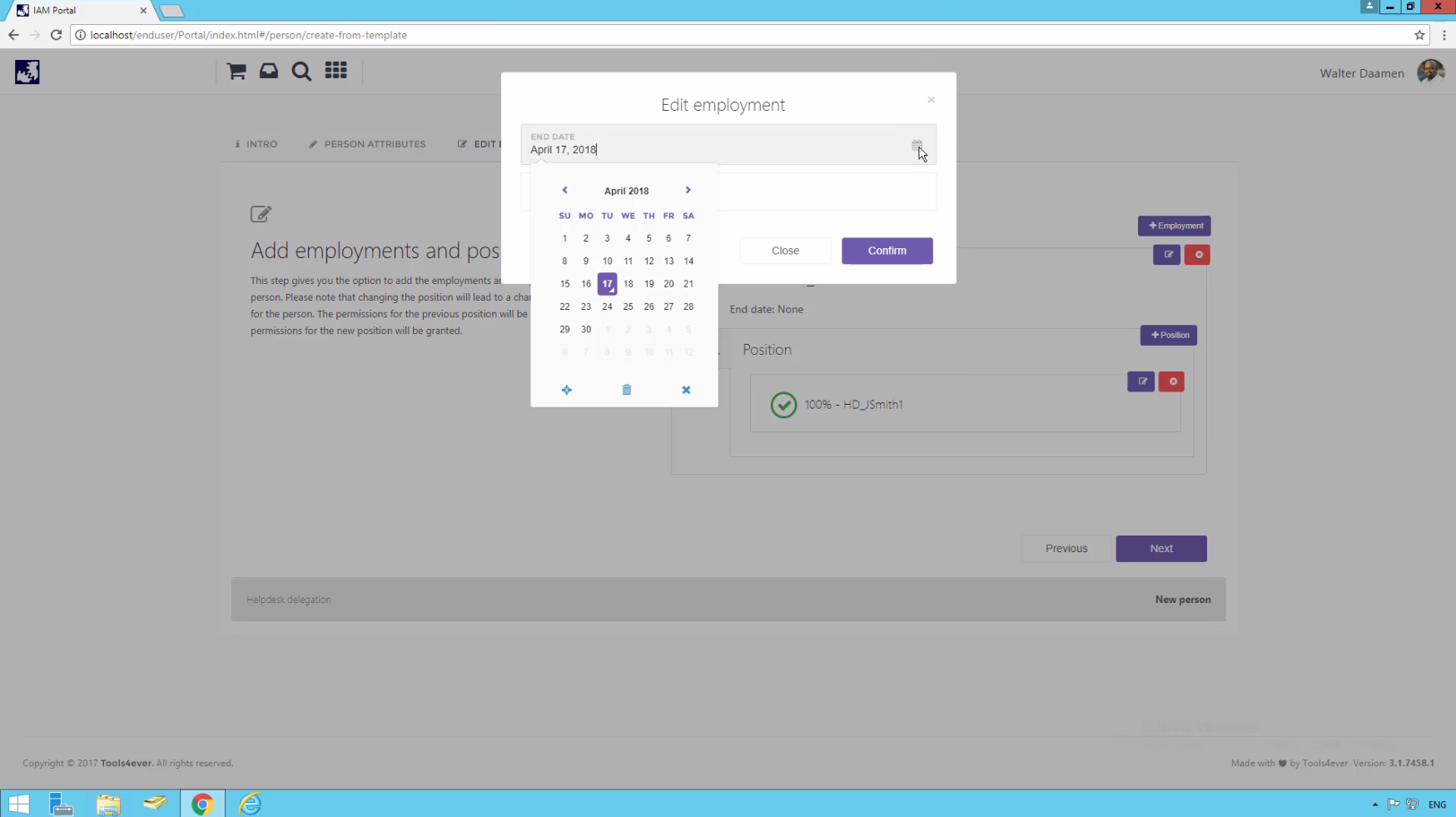1456x817 pixels.
Task: Go to previous month in calendar
Action: click(564, 191)
